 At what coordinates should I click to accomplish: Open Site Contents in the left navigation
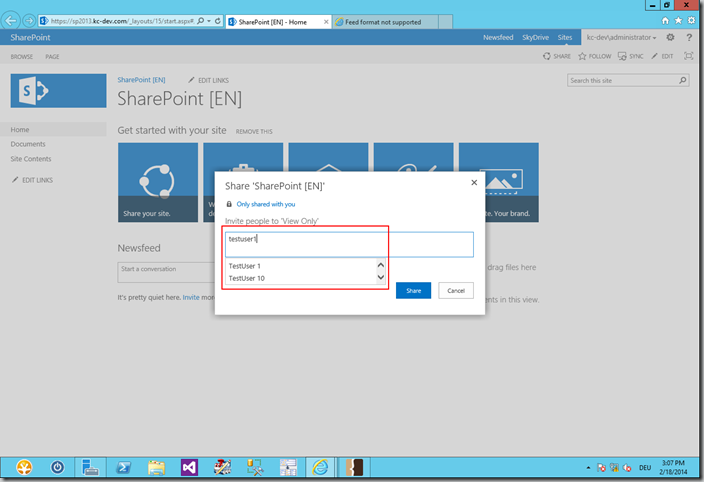pyautogui.click(x=31, y=159)
